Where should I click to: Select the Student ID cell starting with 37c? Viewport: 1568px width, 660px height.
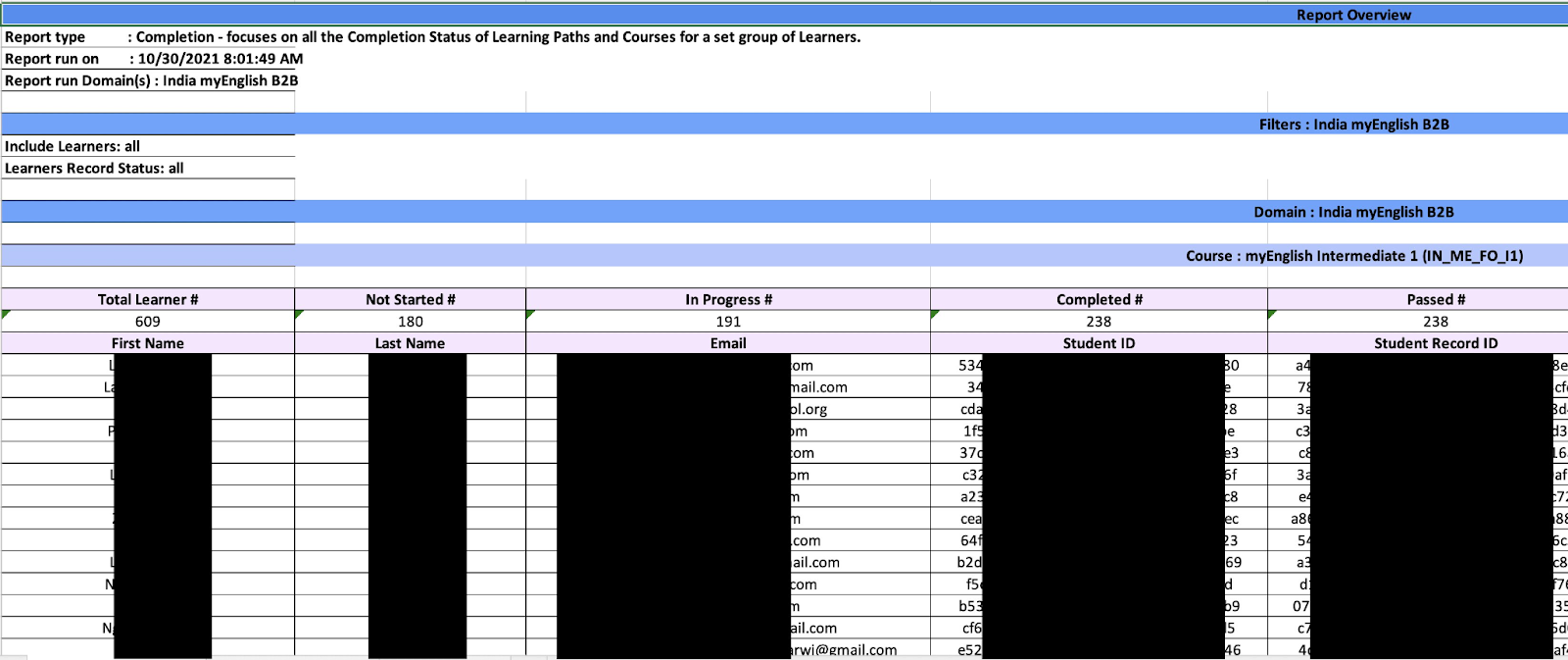1099,452
